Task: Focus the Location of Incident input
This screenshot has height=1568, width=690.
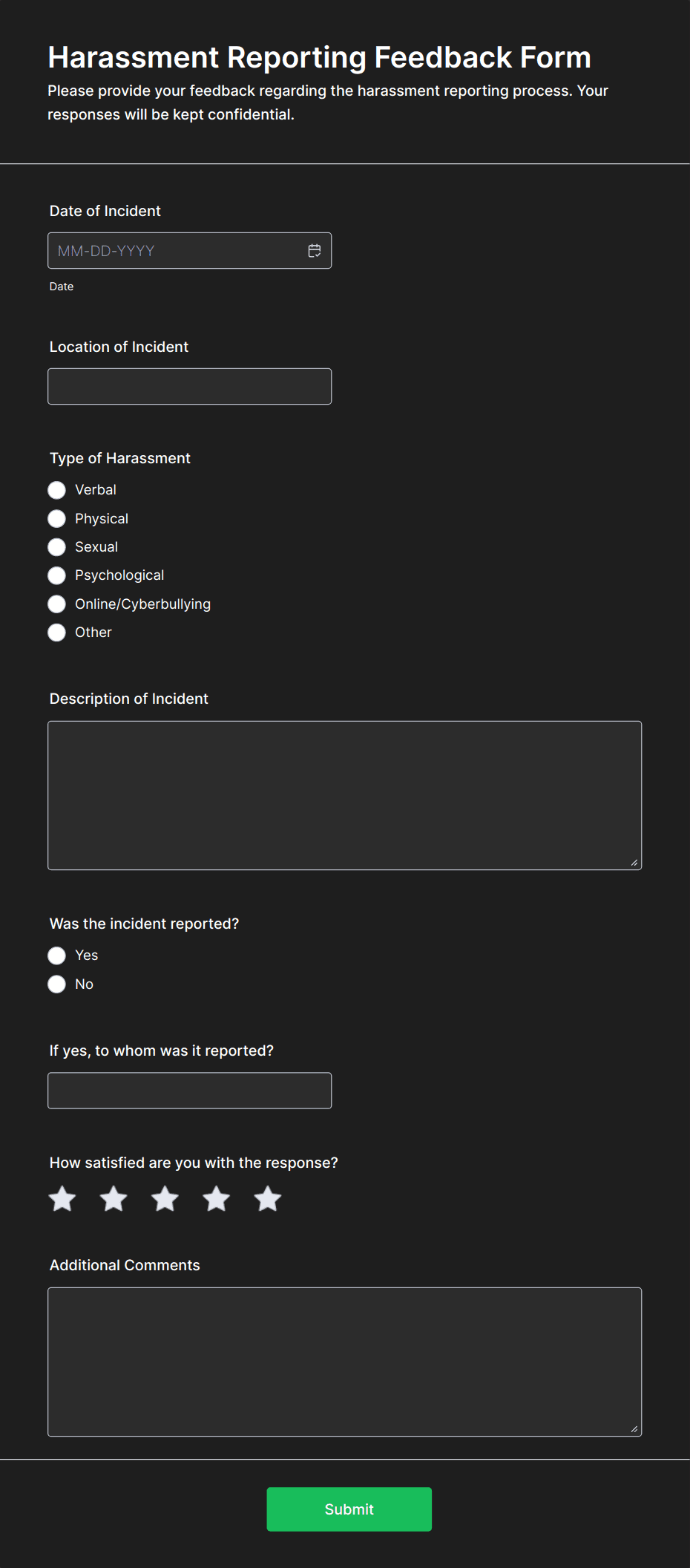Action: (x=189, y=387)
